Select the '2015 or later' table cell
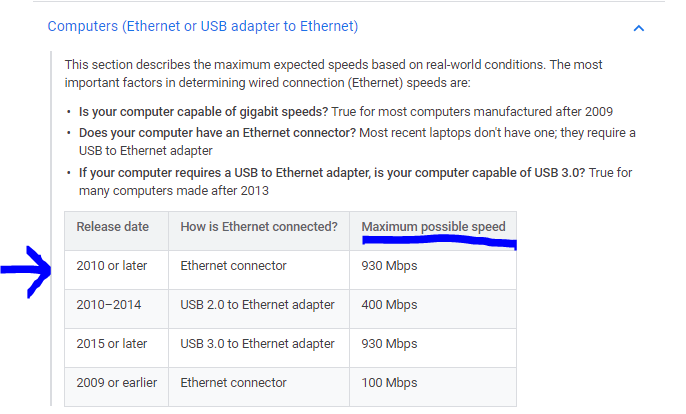This screenshot has width=686, height=414. (112, 344)
